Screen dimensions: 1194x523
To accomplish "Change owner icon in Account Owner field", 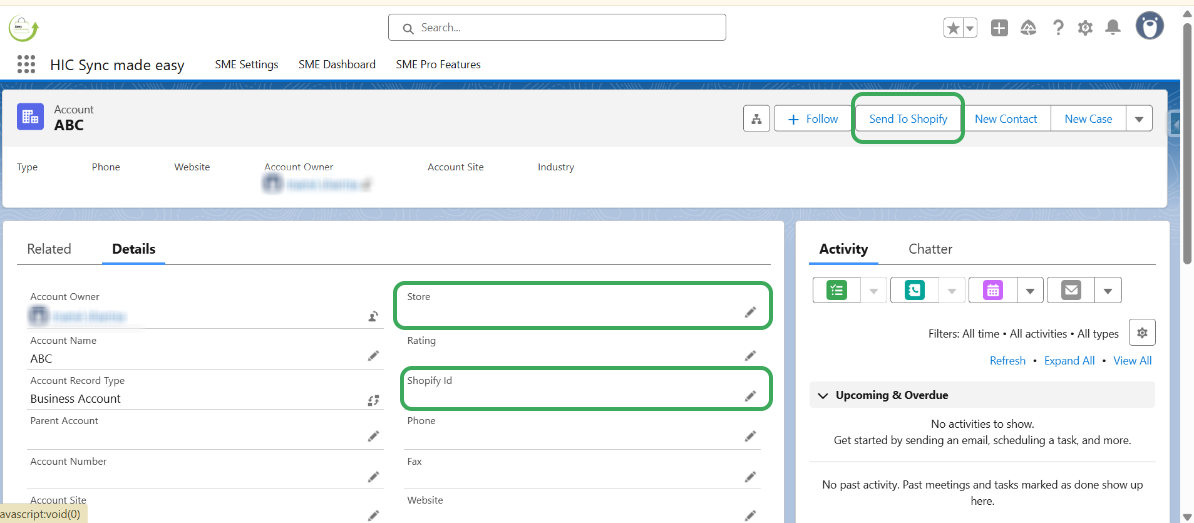I will tap(373, 316).
